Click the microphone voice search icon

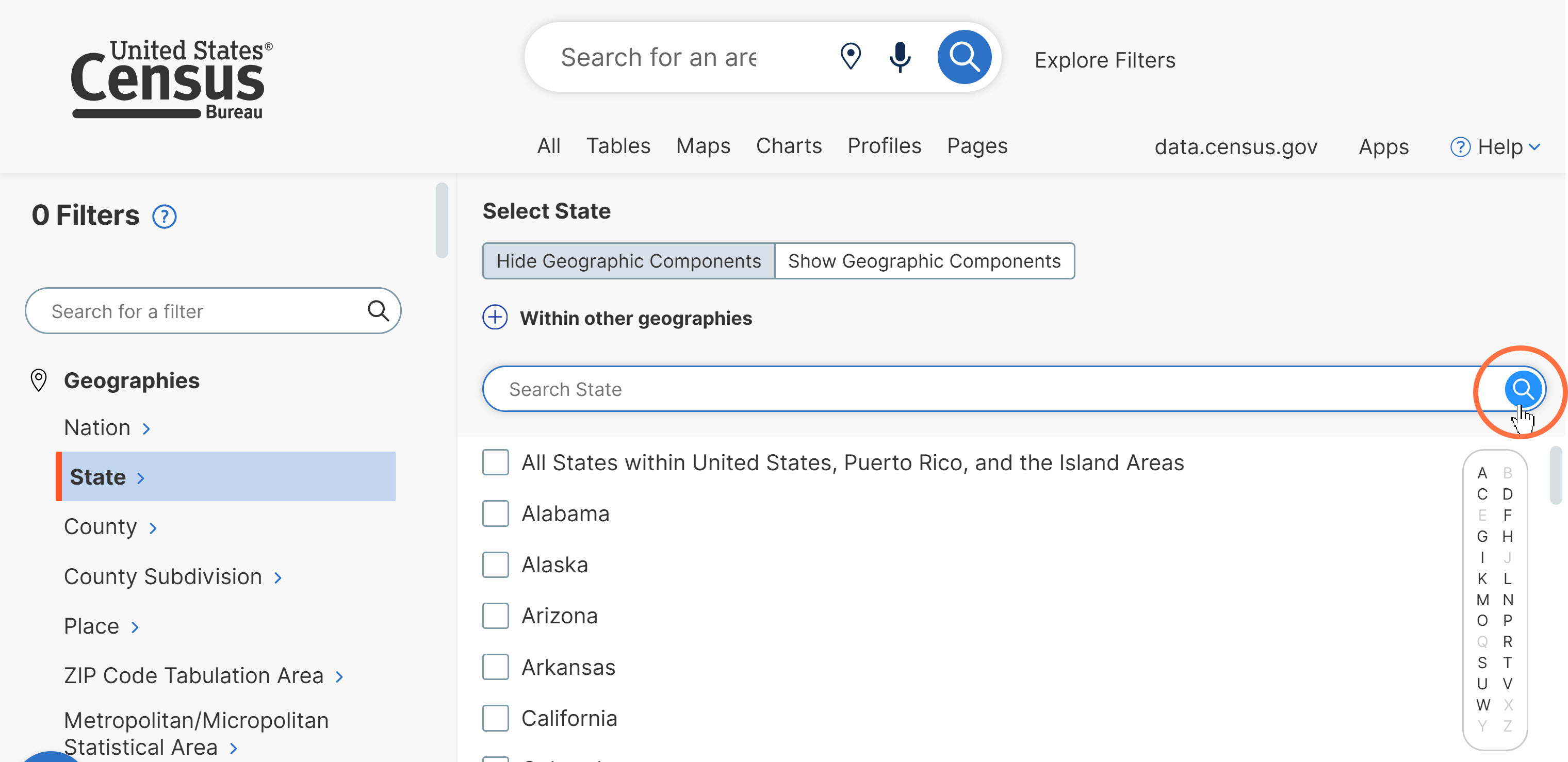coord(900,57)
